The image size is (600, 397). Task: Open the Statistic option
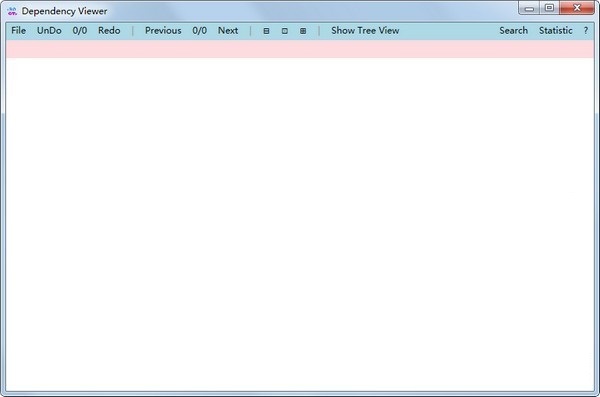556,31
